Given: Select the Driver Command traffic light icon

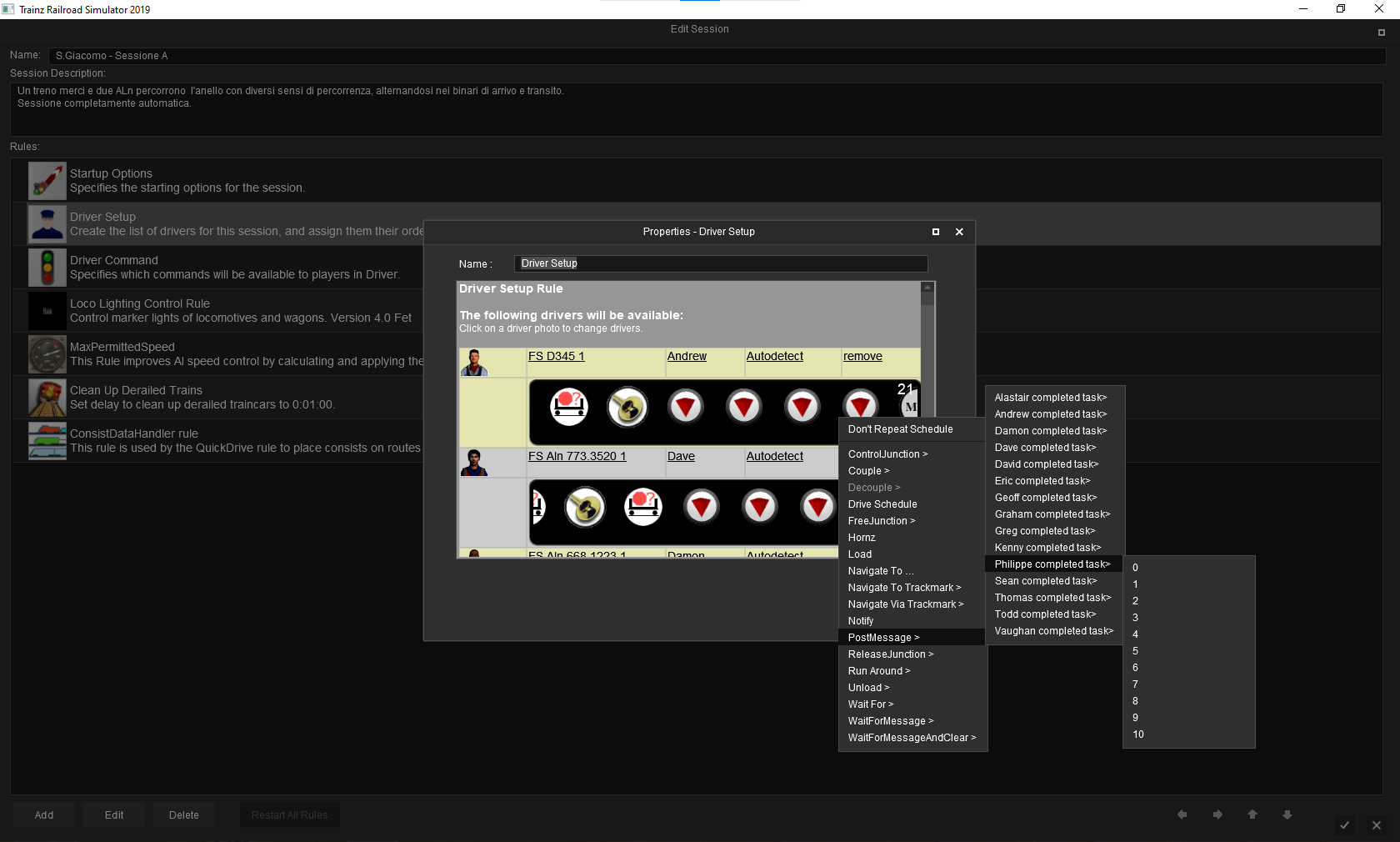Looking at the screenshot, I should (47, 267).
